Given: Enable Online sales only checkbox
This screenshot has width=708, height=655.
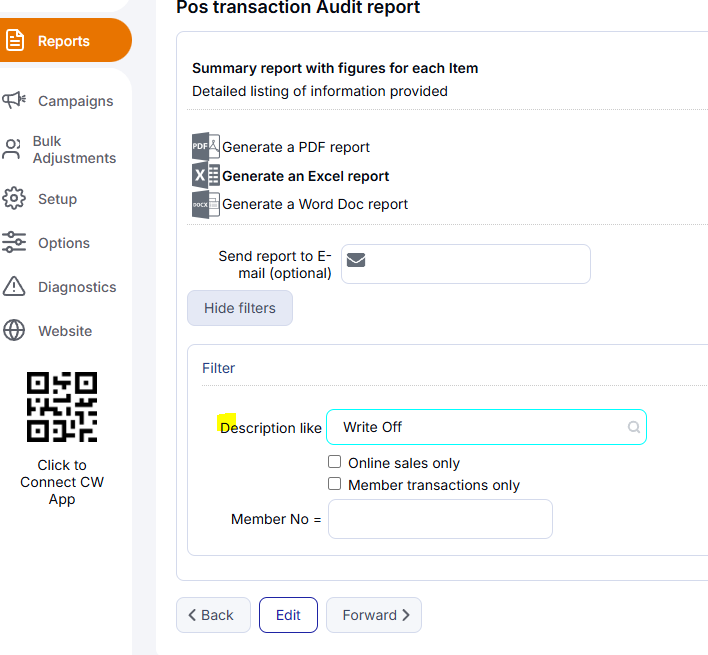Looking at the screenshot, I should [x=335, y=462].
